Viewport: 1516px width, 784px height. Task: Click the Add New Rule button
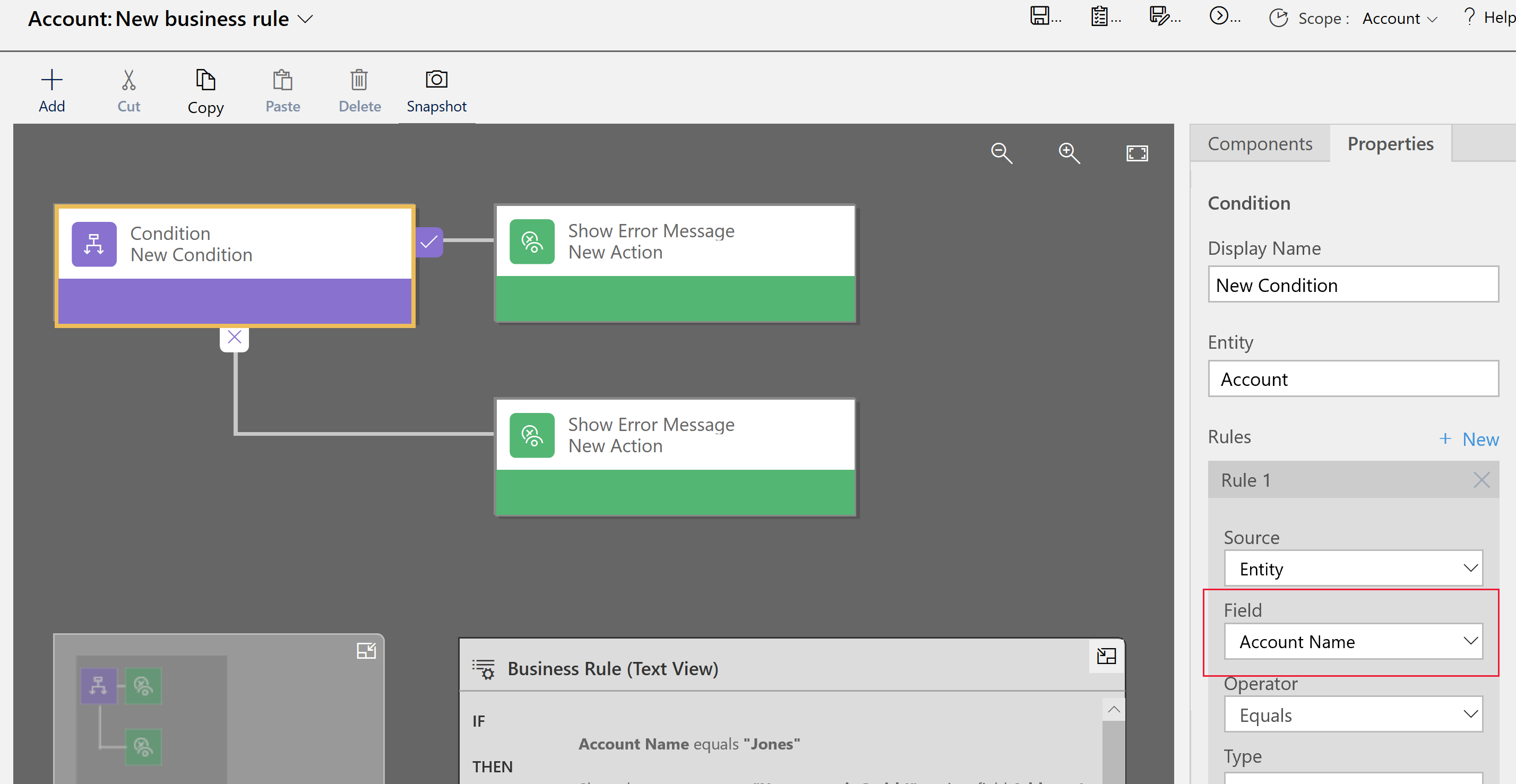click(1467, 438)
